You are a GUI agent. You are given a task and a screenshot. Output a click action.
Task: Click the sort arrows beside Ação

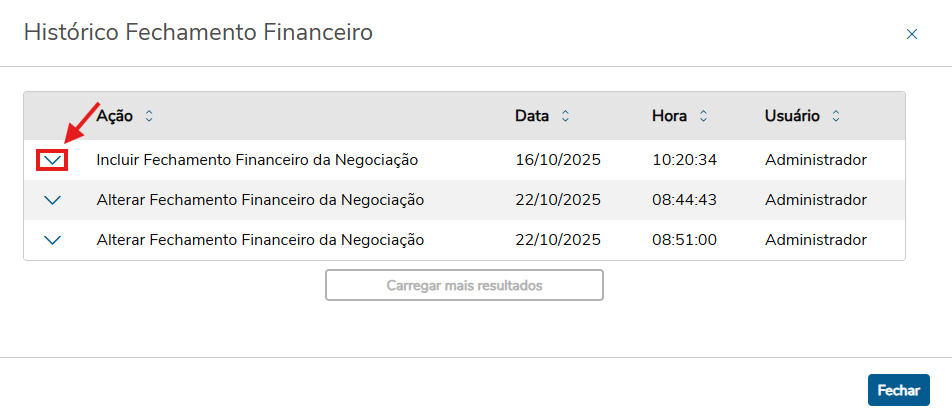click(x=149, y=116)
